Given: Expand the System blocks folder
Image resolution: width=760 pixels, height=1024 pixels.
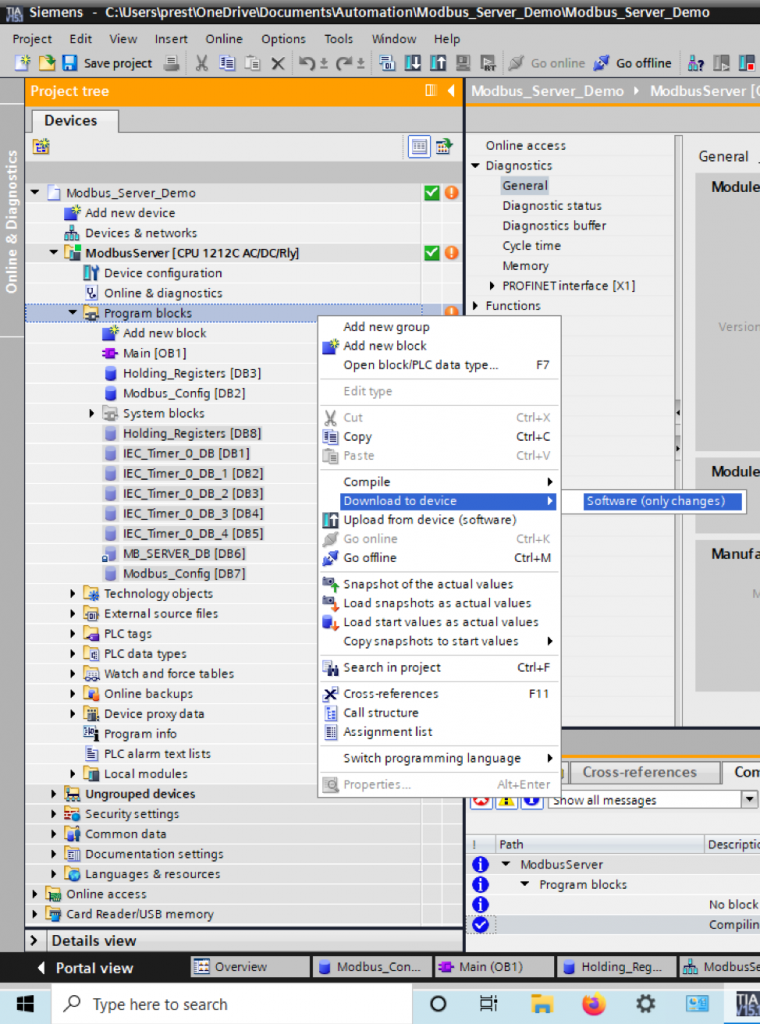Looking at the screenshot, I should point(92,413).
